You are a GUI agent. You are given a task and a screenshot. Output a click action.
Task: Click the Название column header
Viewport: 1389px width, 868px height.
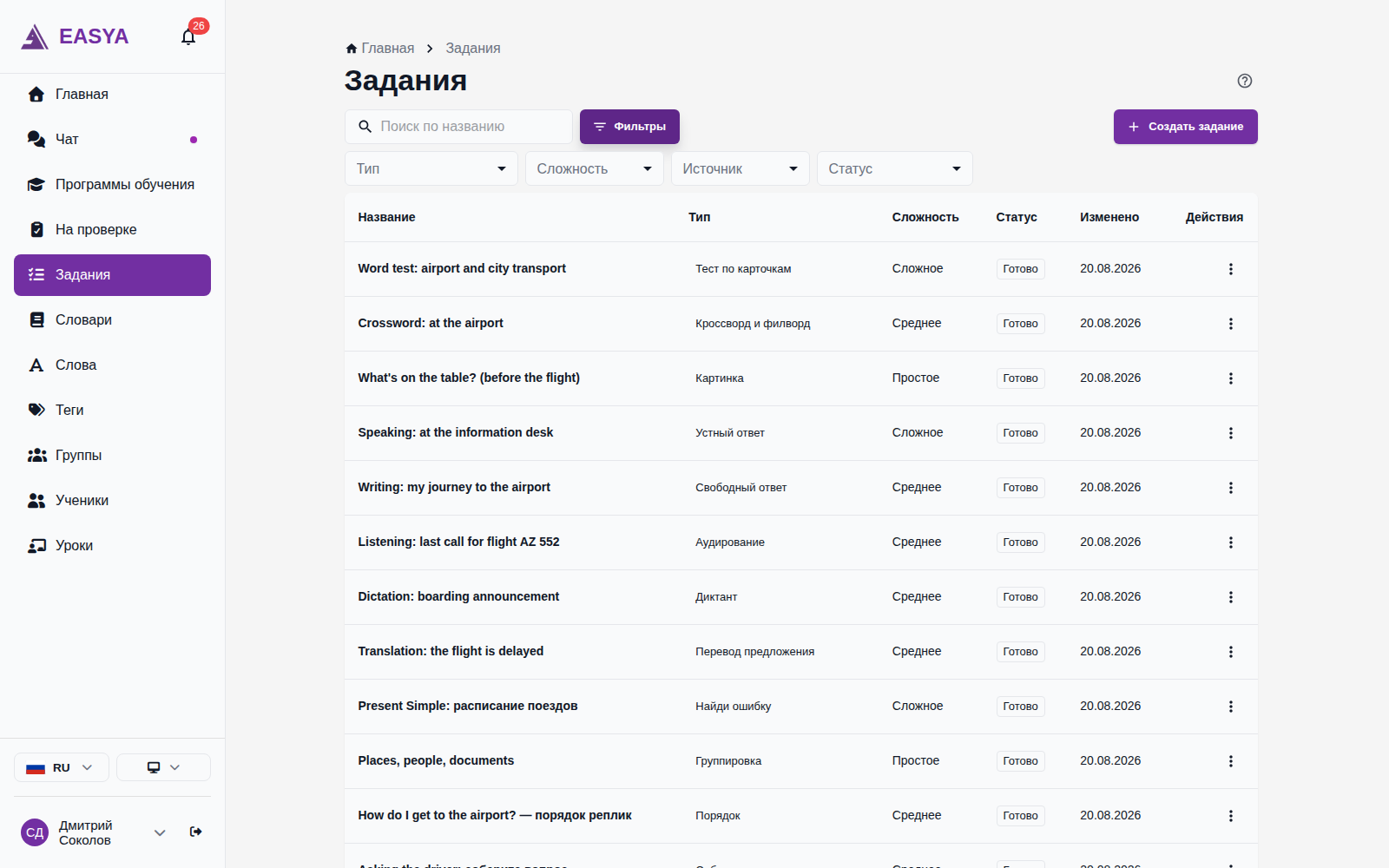386,217
